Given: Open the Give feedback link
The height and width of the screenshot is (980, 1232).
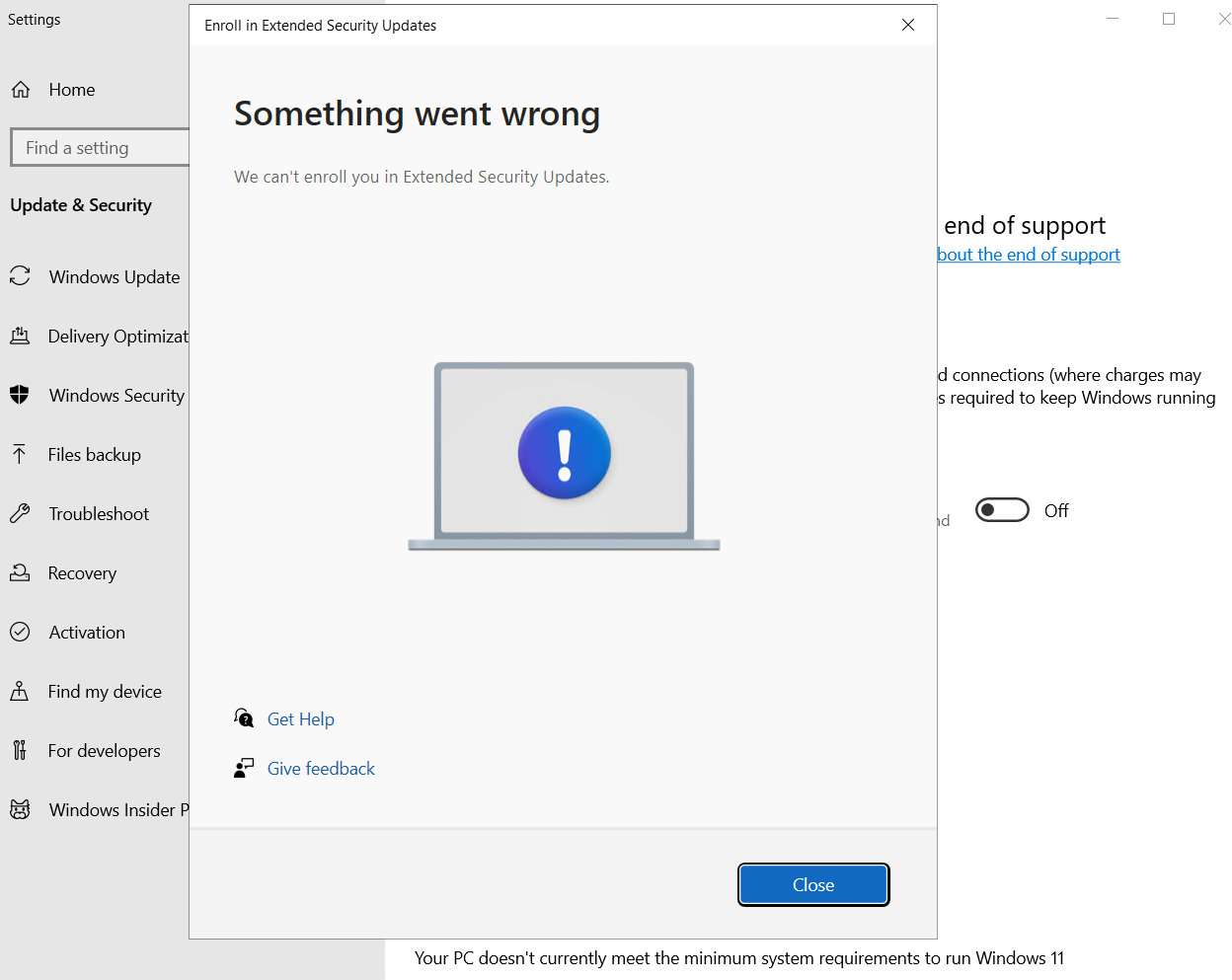Looking at the screenshot, I should tap(321, 769).
